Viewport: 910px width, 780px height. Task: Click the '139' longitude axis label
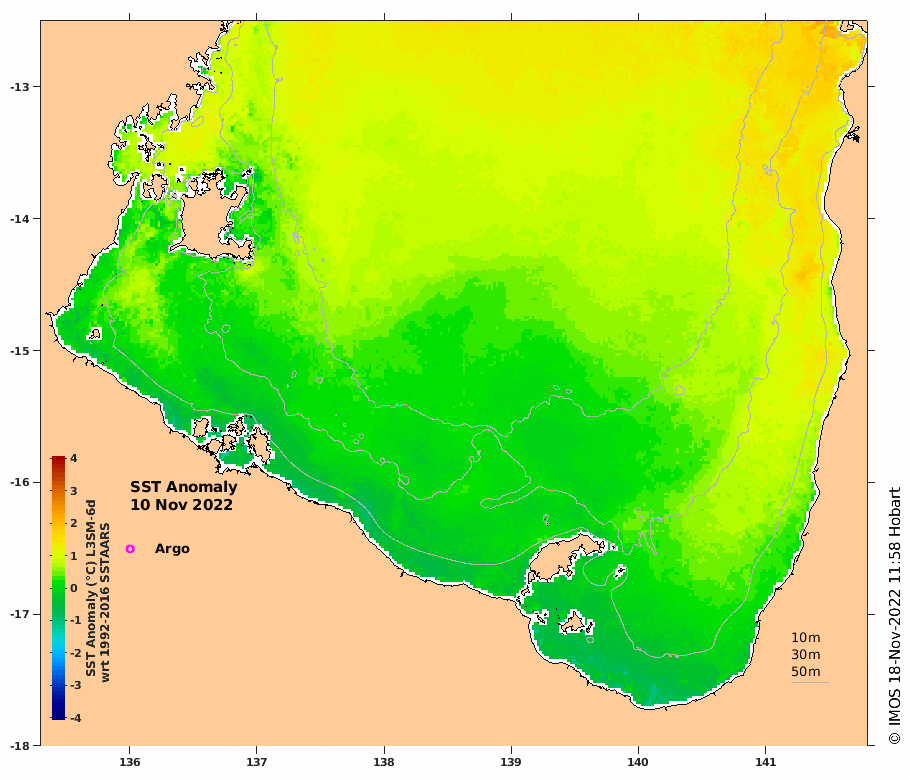tap(511, 762)
